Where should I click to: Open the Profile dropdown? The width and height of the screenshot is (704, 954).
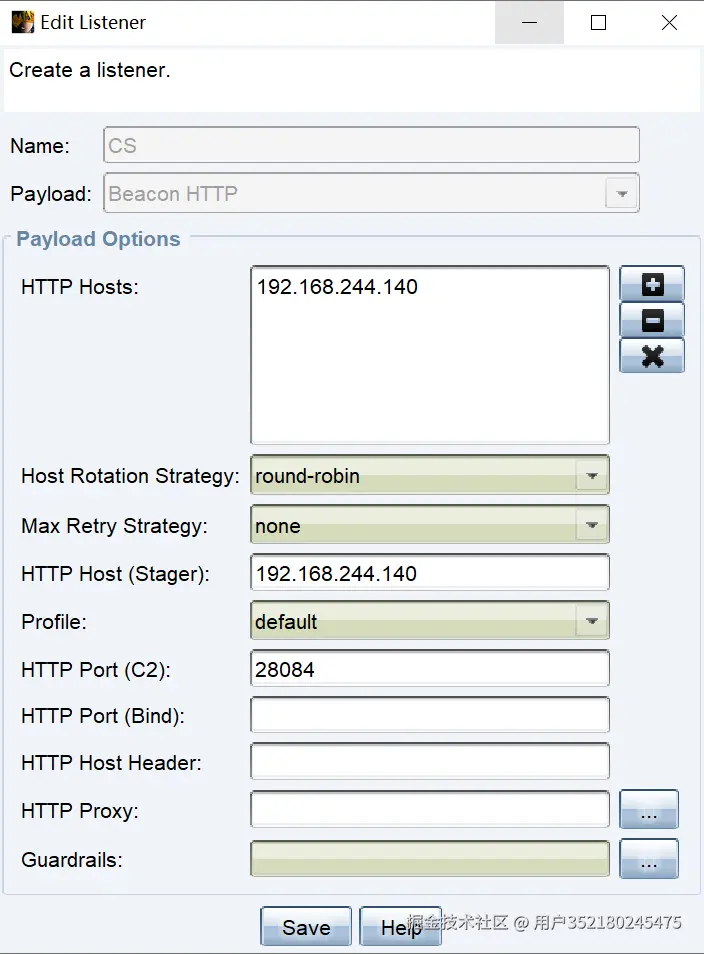(592, 620)
